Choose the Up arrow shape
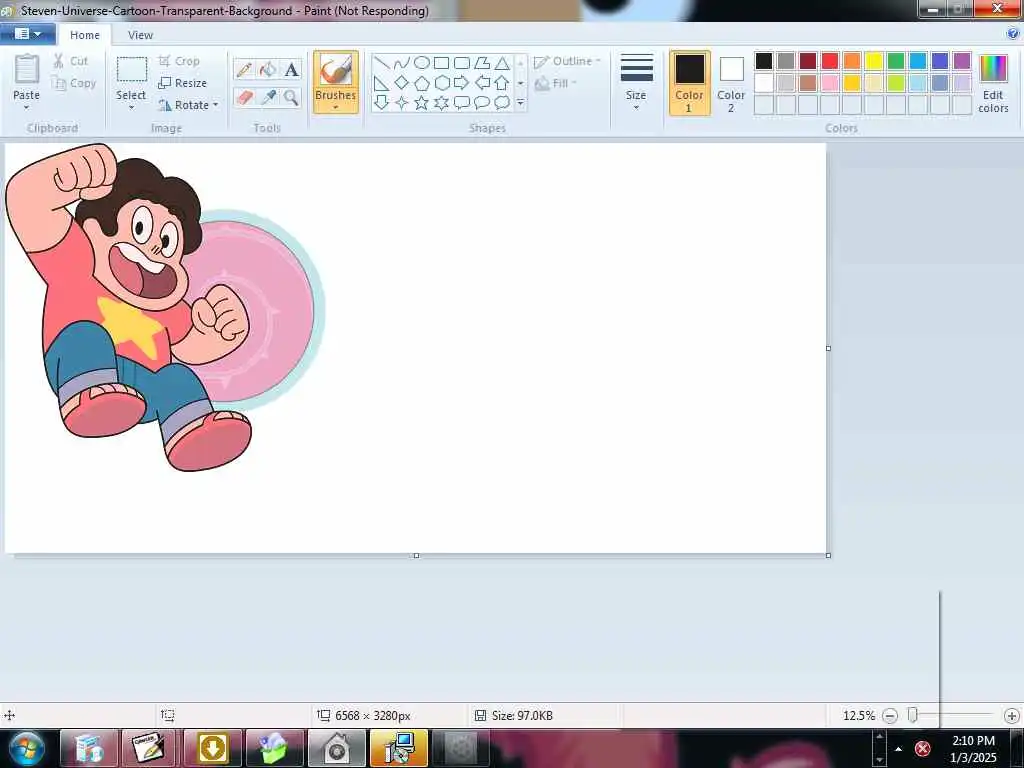This screenshot has height=768, width=1024. tap(502, 83)
